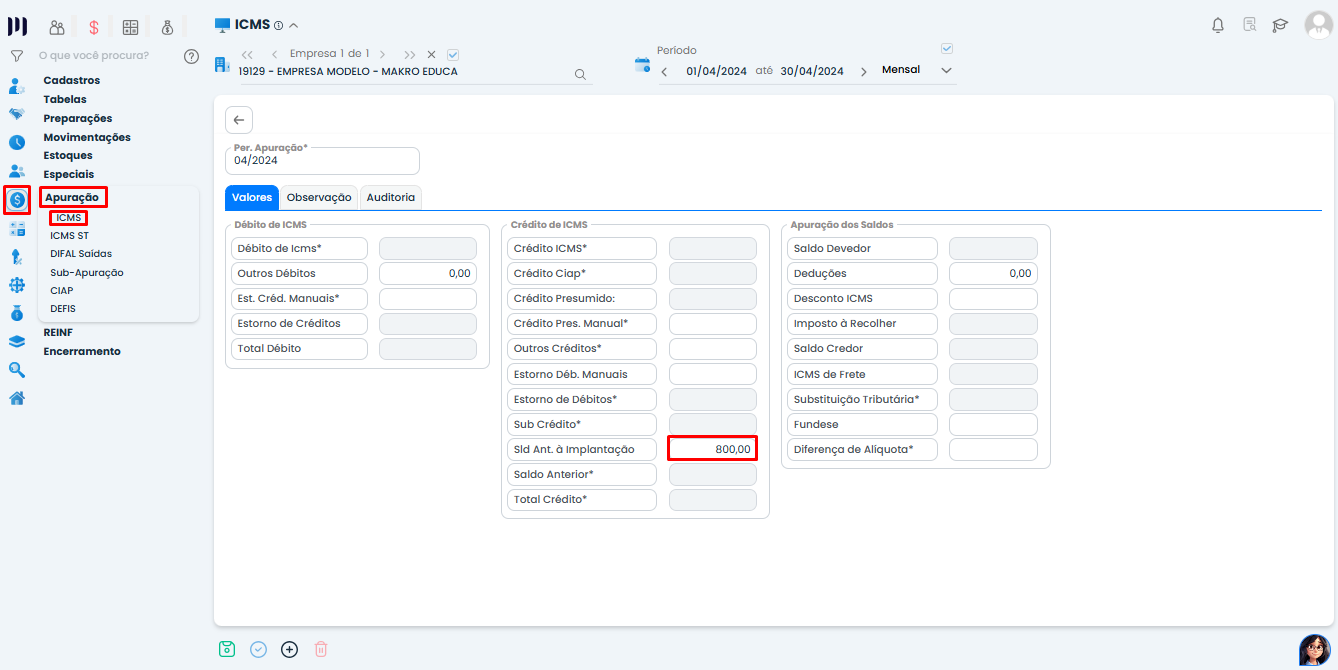Open the notifications bell
Screen dimensions: 1338x670
1218,26
